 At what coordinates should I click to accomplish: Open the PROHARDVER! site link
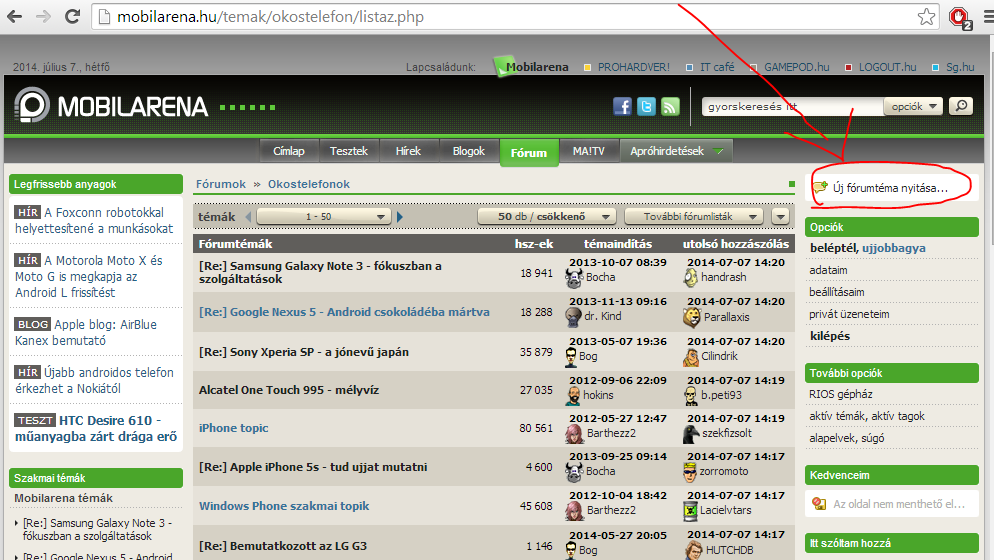click(x=633, y=67)
